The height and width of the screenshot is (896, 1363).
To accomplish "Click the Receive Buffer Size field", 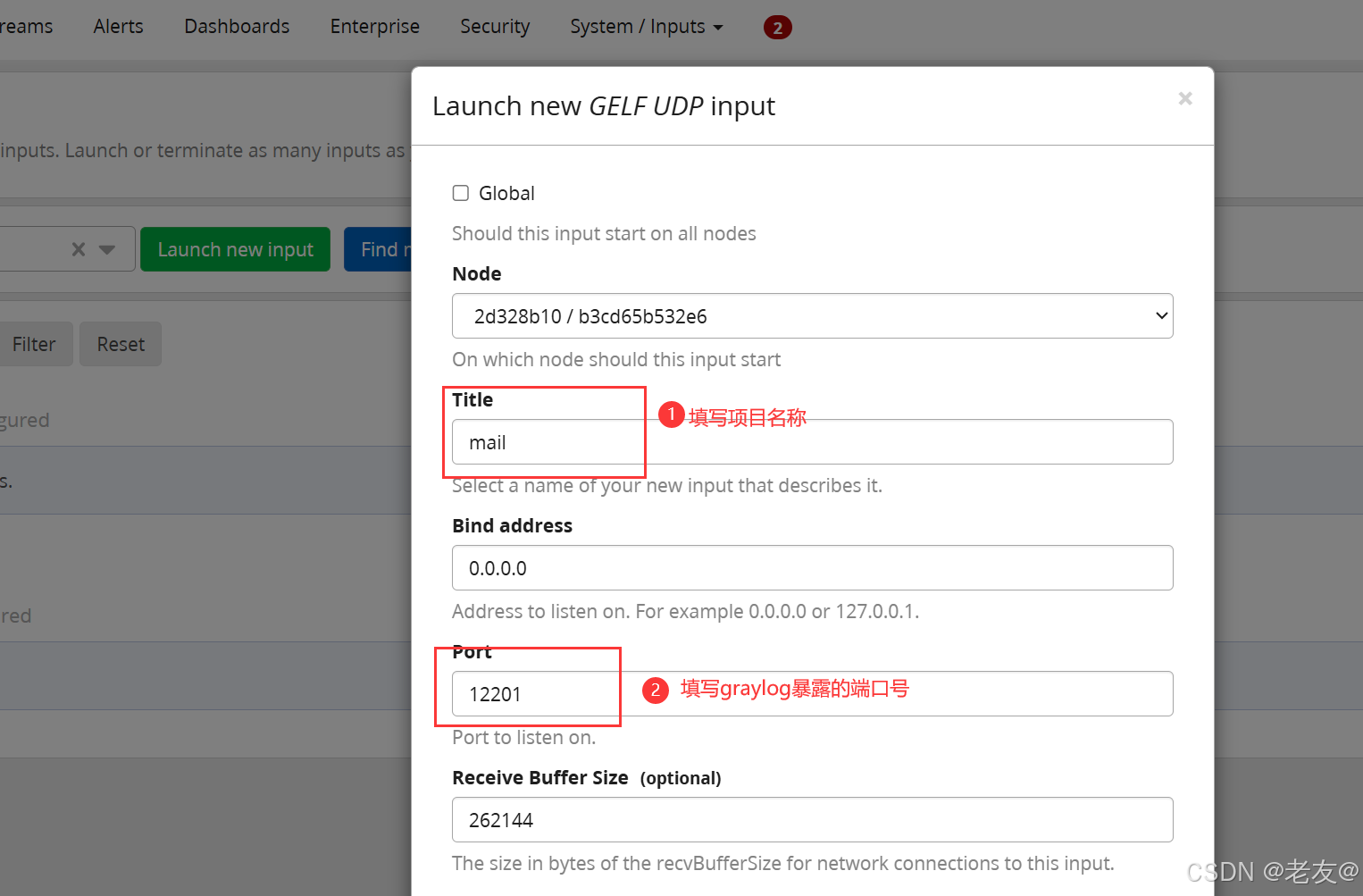I will (x=813, y=819).
